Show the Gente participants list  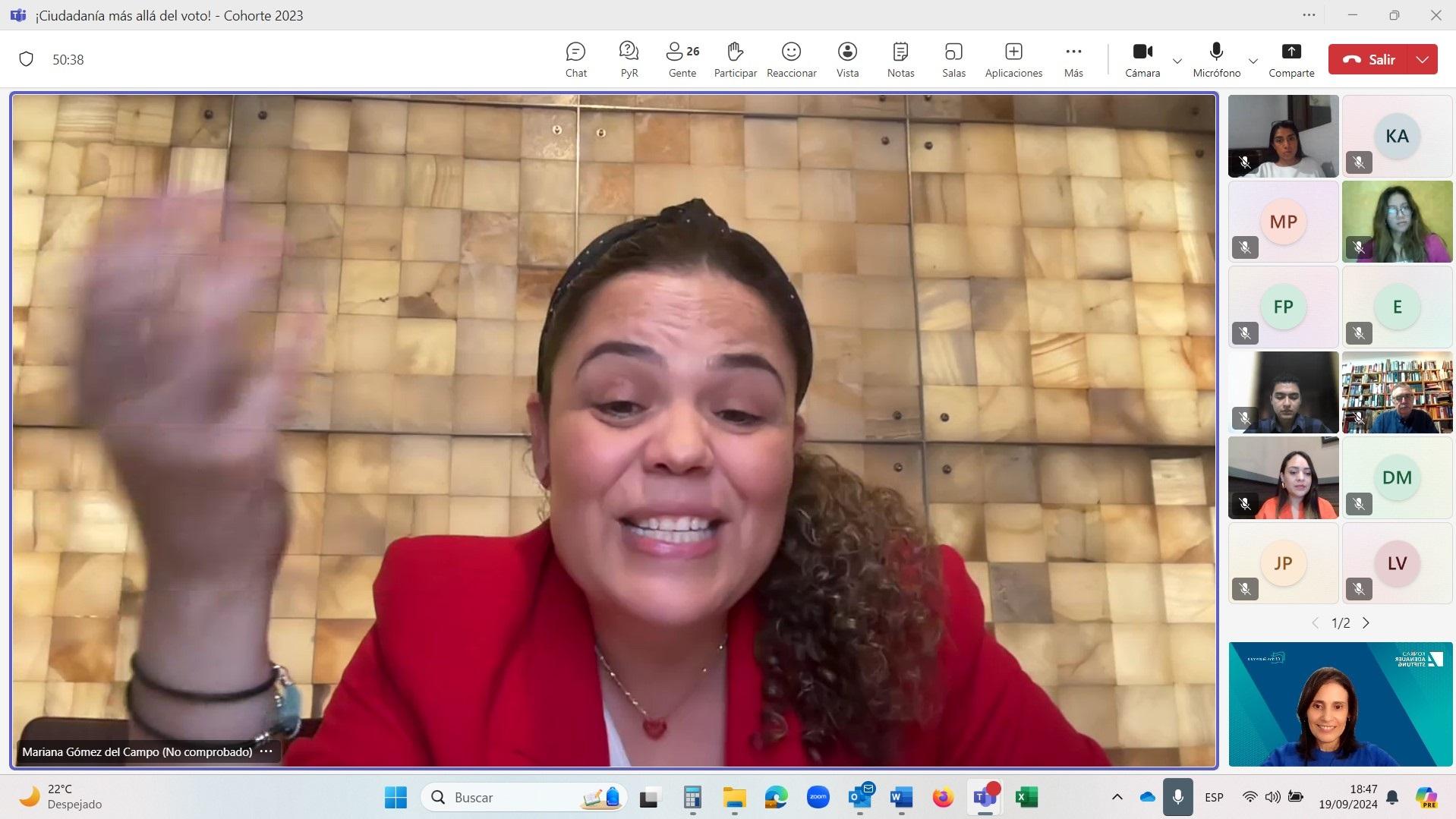682,59
